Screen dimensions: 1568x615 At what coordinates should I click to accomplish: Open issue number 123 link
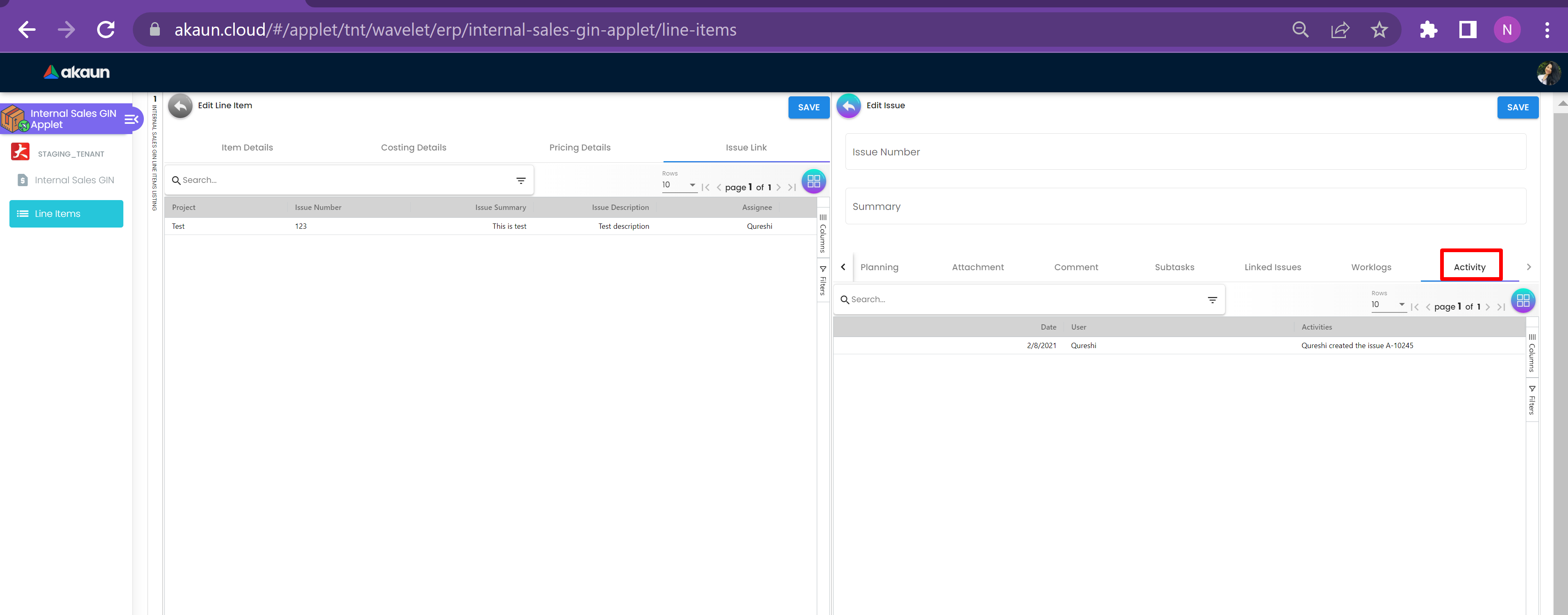(x=301, y=226)
